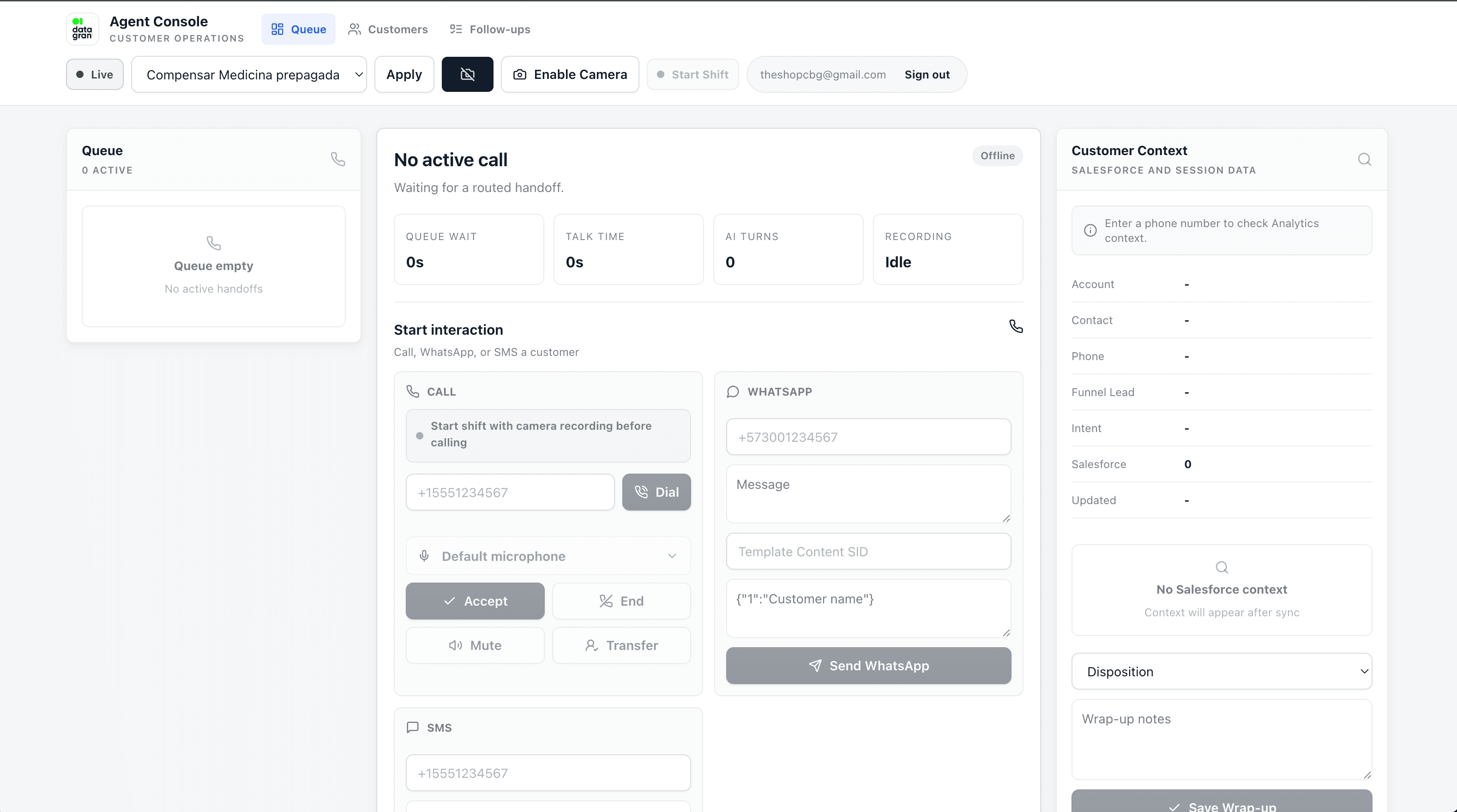Click the Accept call button
The image size is (1457, 812).
pos(475,601)
